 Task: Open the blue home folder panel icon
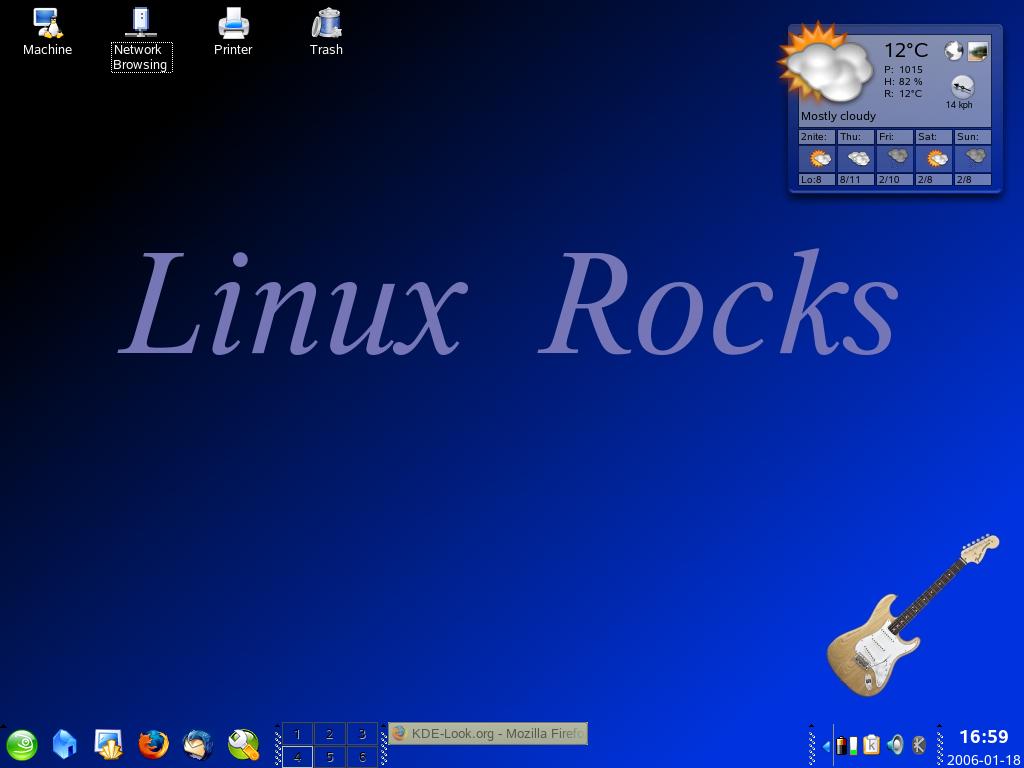pyautogui.click(x=62, y=745)
